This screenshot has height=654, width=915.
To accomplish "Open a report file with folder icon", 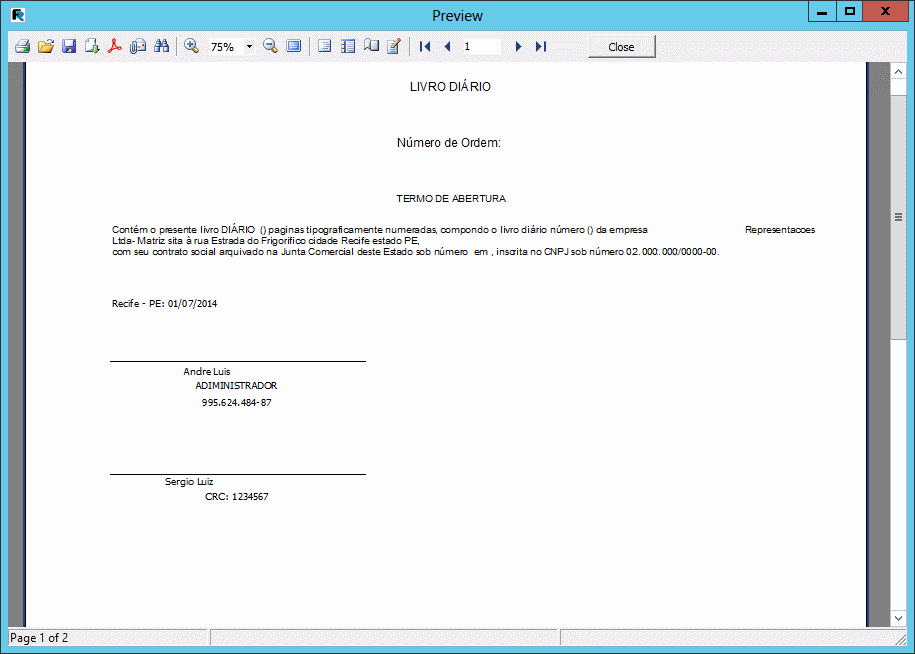I will point(46,46).
